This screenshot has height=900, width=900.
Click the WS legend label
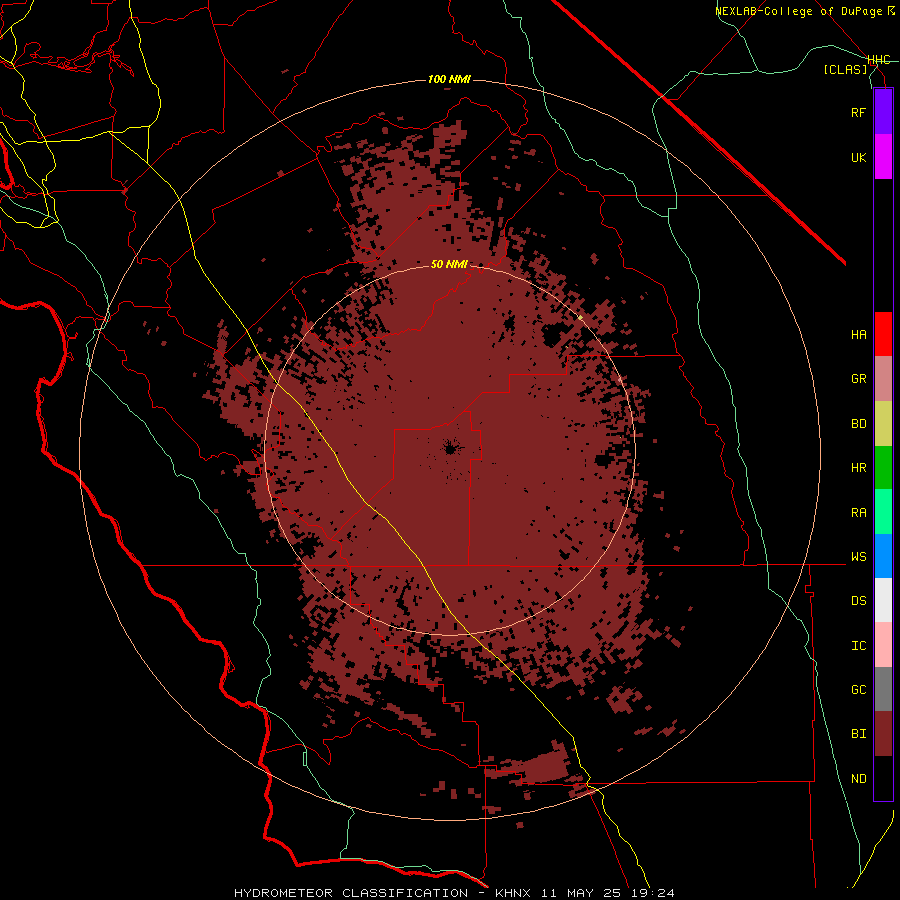click(x=859, y=557)
